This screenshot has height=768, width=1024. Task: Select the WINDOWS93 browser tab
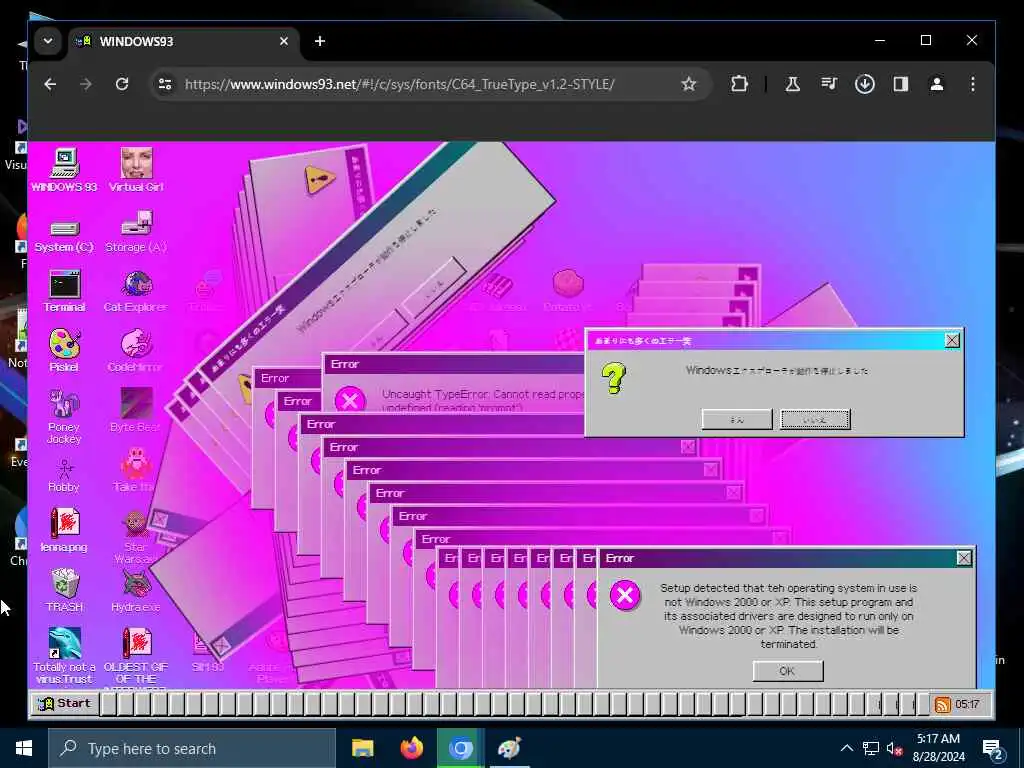point(183,41)
